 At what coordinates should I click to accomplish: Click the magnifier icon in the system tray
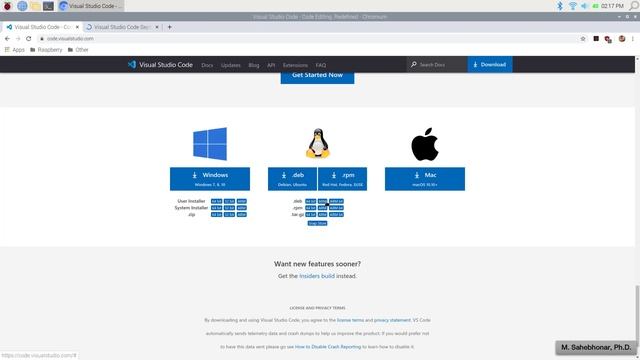pyautogui.click(x=633, y=6)
